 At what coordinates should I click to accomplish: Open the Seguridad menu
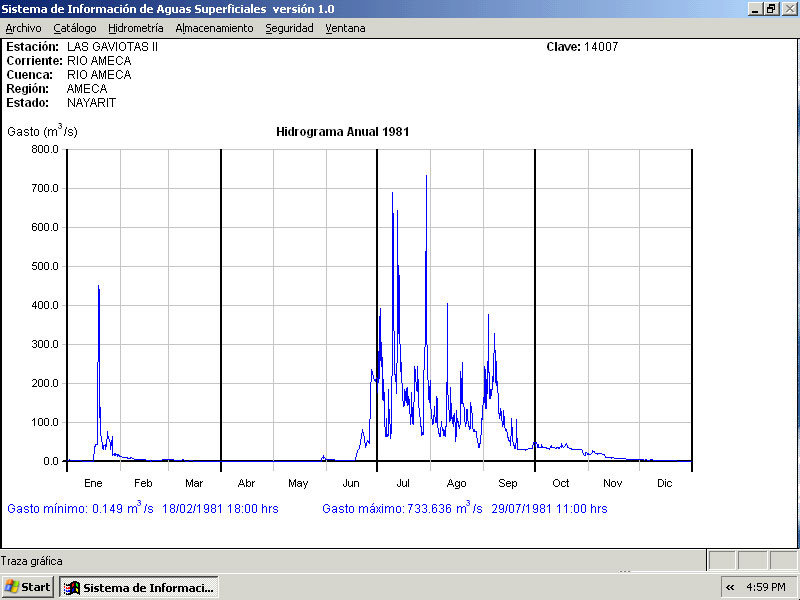click(x=289, y=28)
